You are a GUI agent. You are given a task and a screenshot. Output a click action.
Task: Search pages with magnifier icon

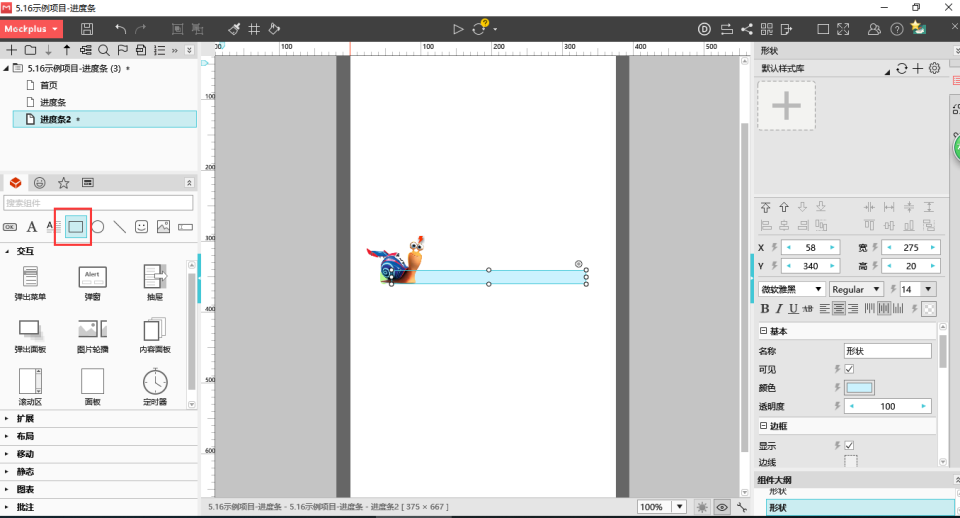click(x=104, y=50)
